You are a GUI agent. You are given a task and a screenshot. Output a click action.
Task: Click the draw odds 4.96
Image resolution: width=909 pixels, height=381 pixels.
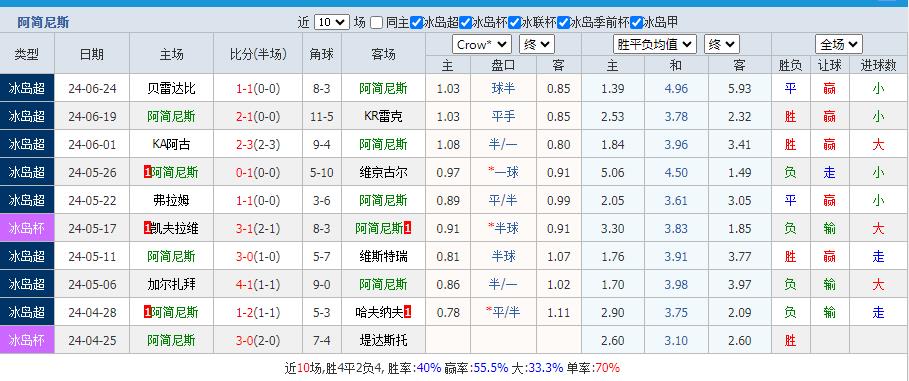[676, 89]
